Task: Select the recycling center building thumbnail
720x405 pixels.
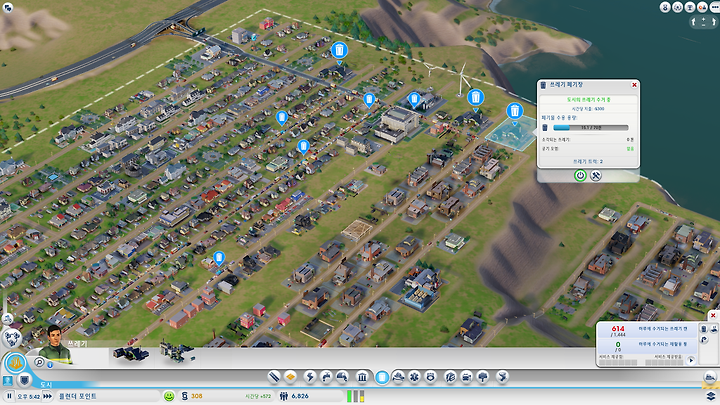Action: coord(177,352)
